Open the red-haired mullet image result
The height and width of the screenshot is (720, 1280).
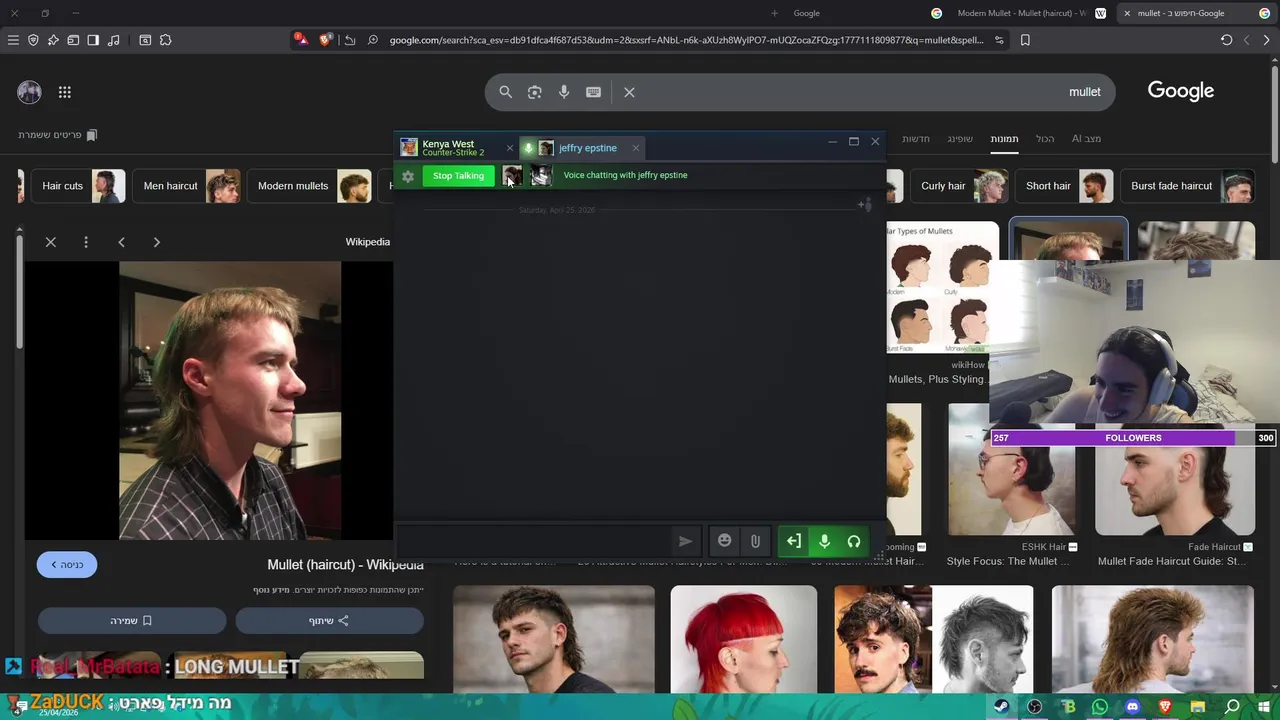[744, 639]
